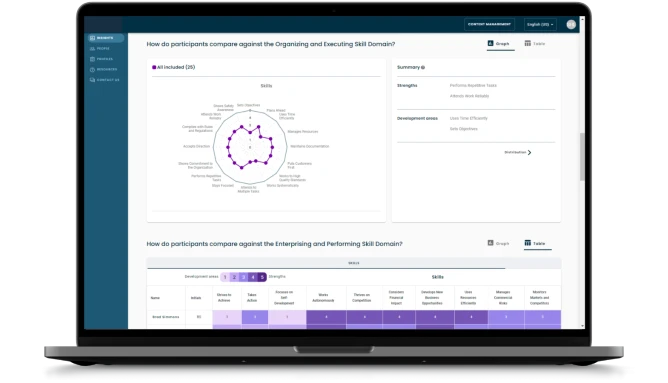The height and width of the screenshot is (383, 668).
Task: Click Table icon for Enterprising and Performing
Action: point(527,243)
